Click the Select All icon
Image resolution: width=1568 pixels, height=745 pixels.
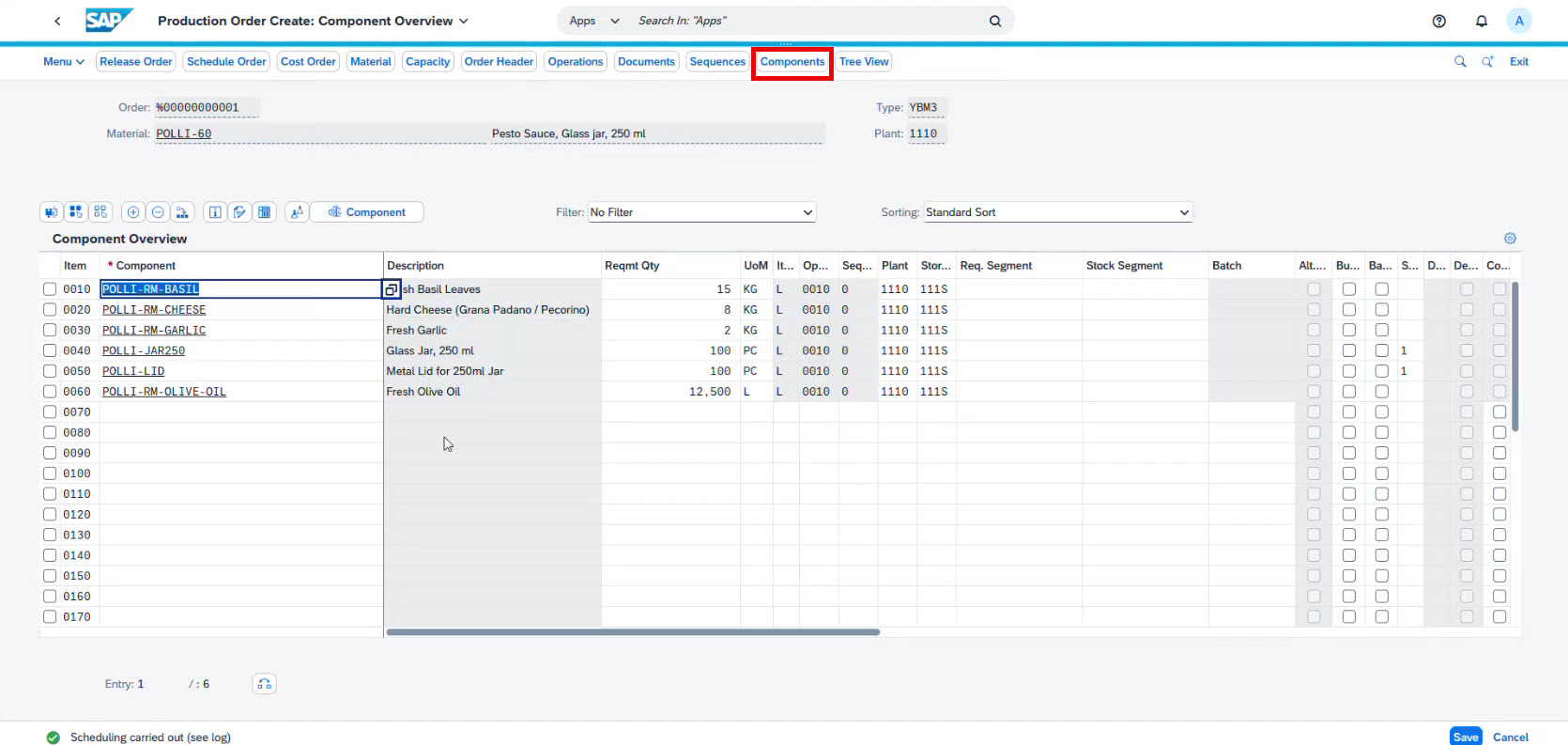[76, 212]
